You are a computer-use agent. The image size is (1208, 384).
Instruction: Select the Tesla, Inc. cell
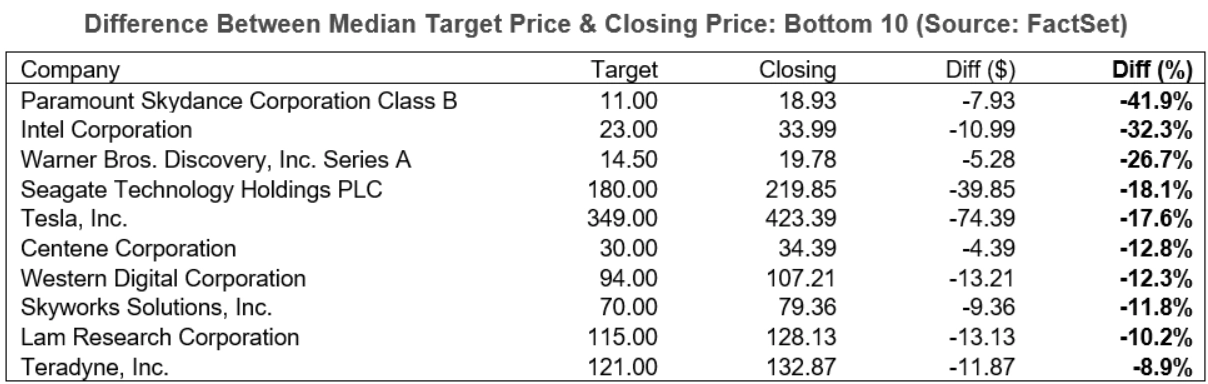tap(64, 219)
